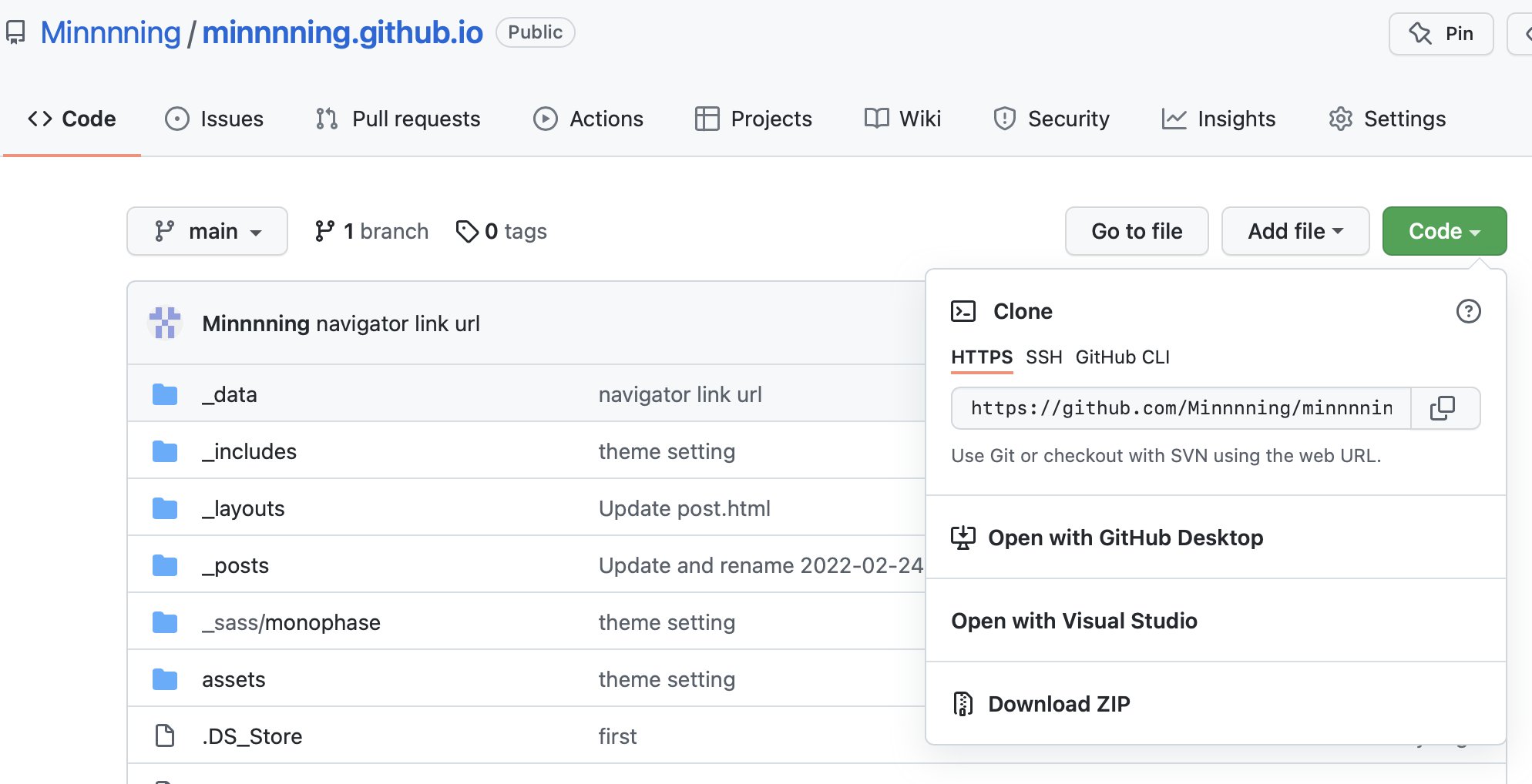Expand the Add file dropdown
Image resolution: width=1532 pixels, height=784 pixels.
coord(1295,231)
